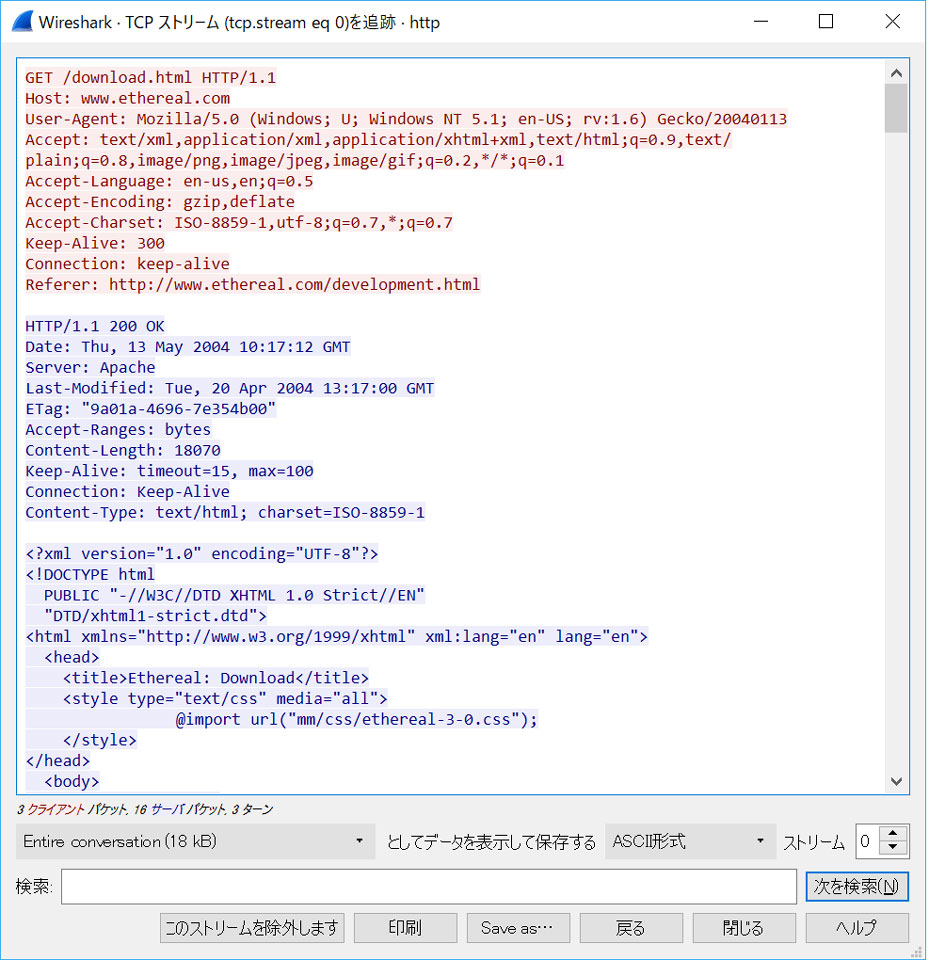This screenshot has height=960, width=929.
Task: Click the vertical scrollbar thumb
Action: tap(897, 108)
